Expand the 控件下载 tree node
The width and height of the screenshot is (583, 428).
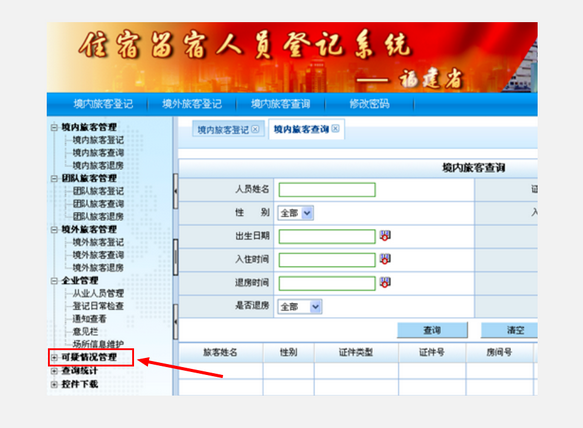(54, 384)
